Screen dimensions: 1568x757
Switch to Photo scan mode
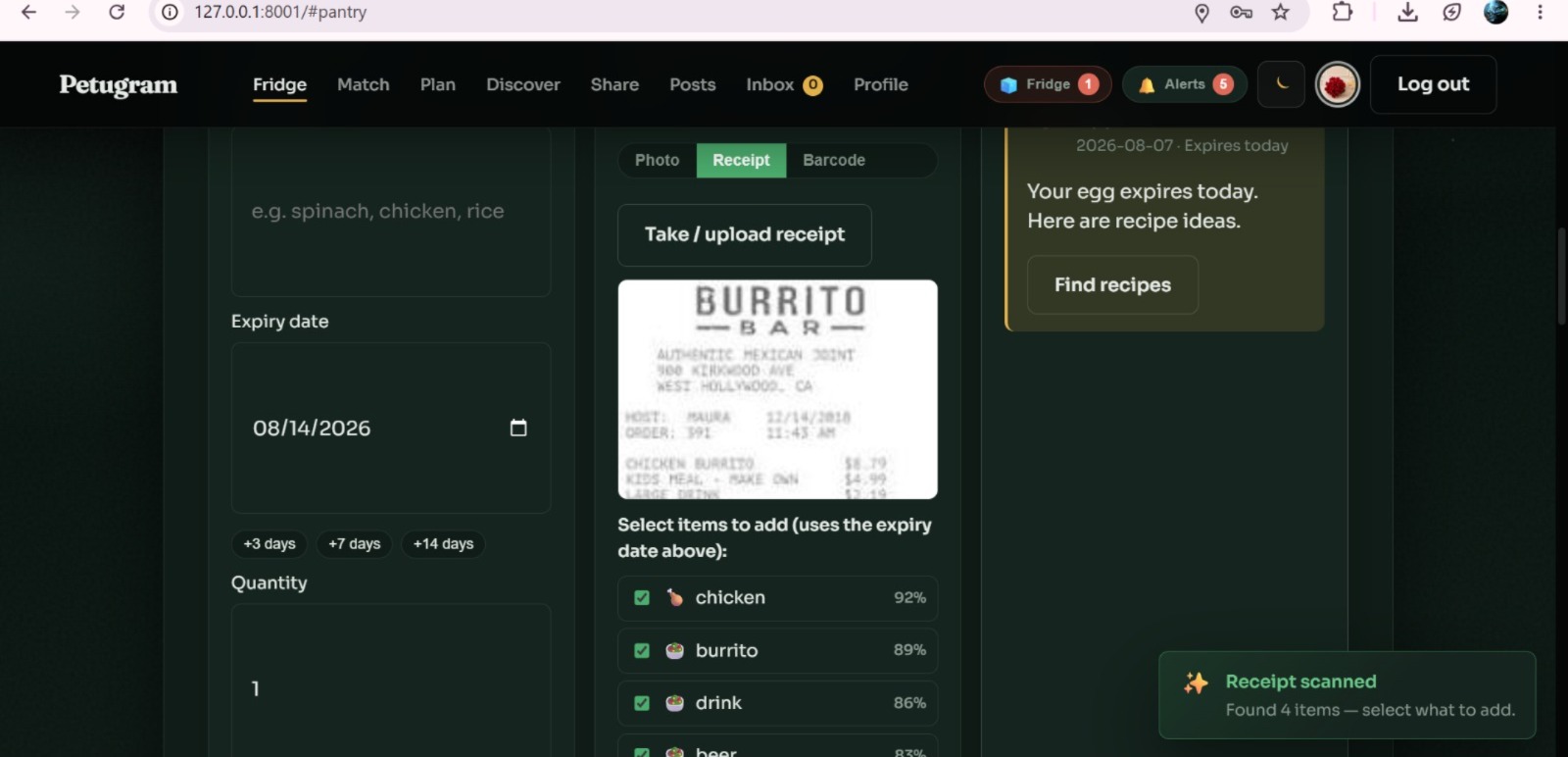pos(657,161)
